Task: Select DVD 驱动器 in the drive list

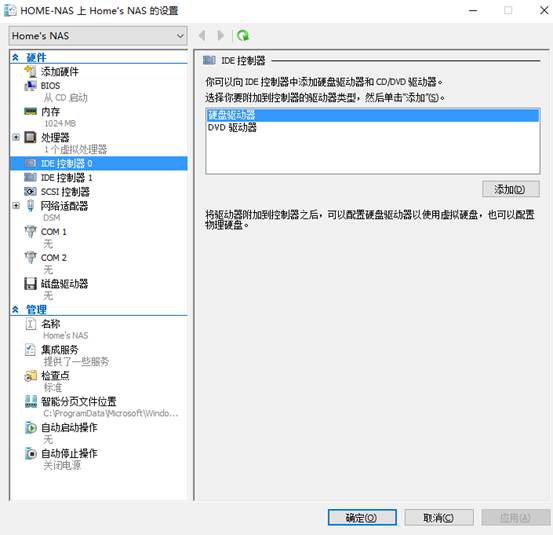Action: coord(232,127)
